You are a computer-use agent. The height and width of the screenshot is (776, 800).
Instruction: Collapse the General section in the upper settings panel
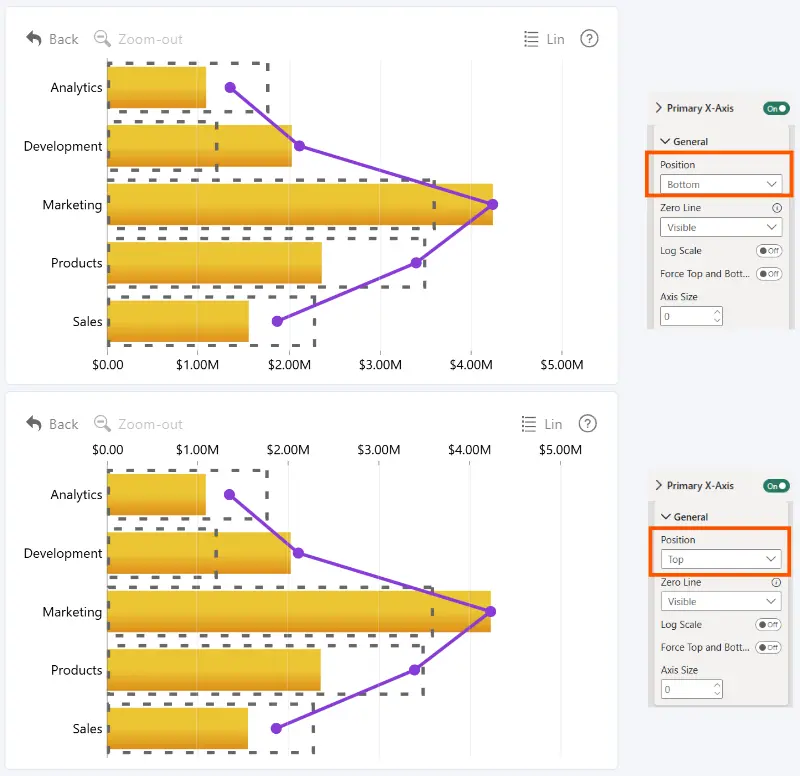click(x=665, y=141)
